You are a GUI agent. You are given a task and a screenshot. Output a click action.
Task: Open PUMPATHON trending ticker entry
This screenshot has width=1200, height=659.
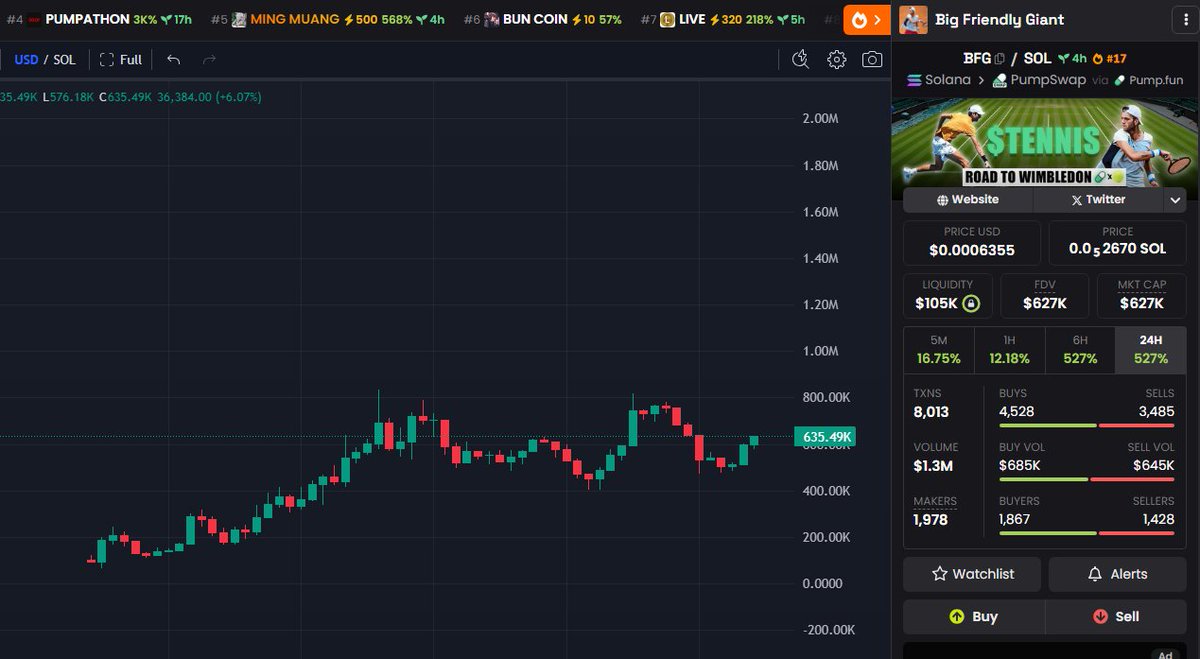99,20
